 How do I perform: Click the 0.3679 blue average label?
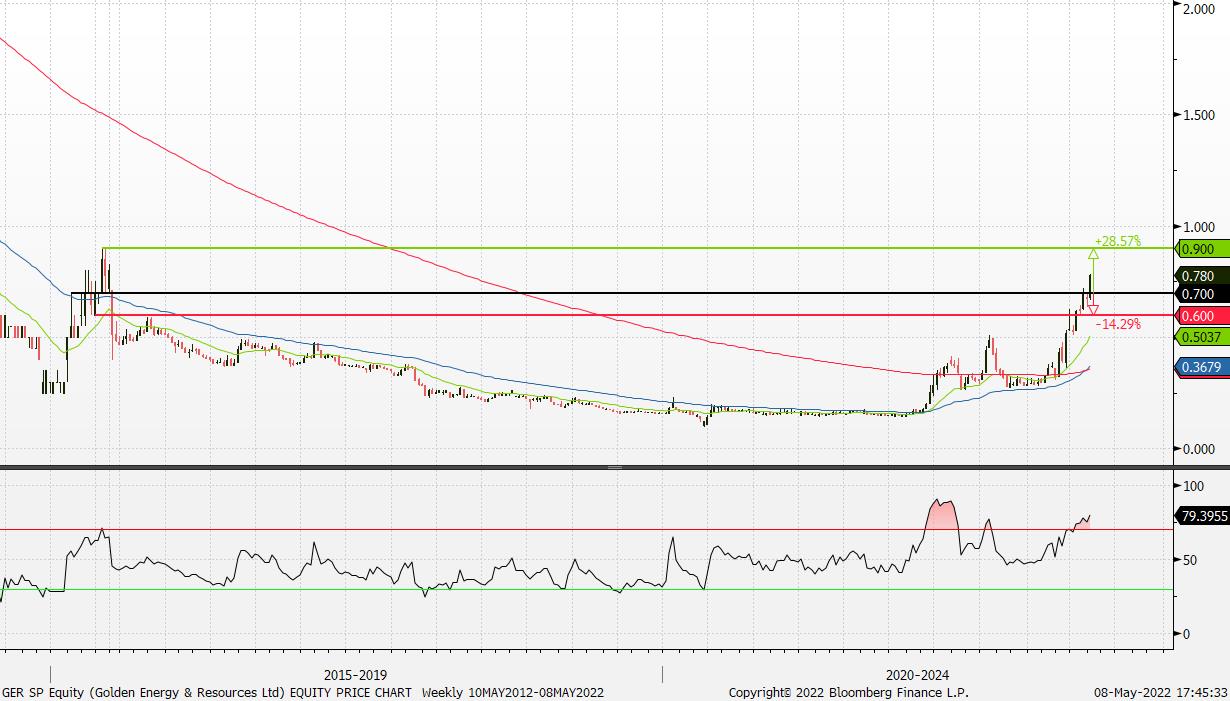point(1201,368)
